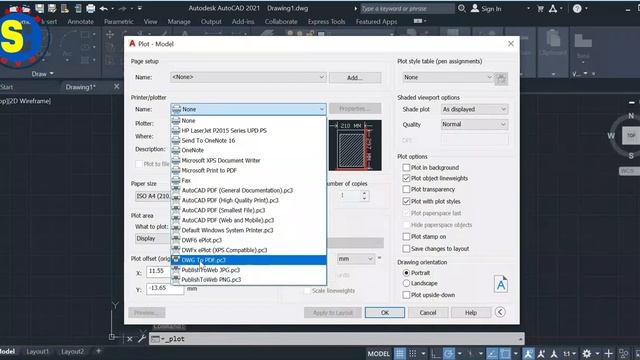Expand the Draw panel dropdown on ribbon

pos(42,74)
